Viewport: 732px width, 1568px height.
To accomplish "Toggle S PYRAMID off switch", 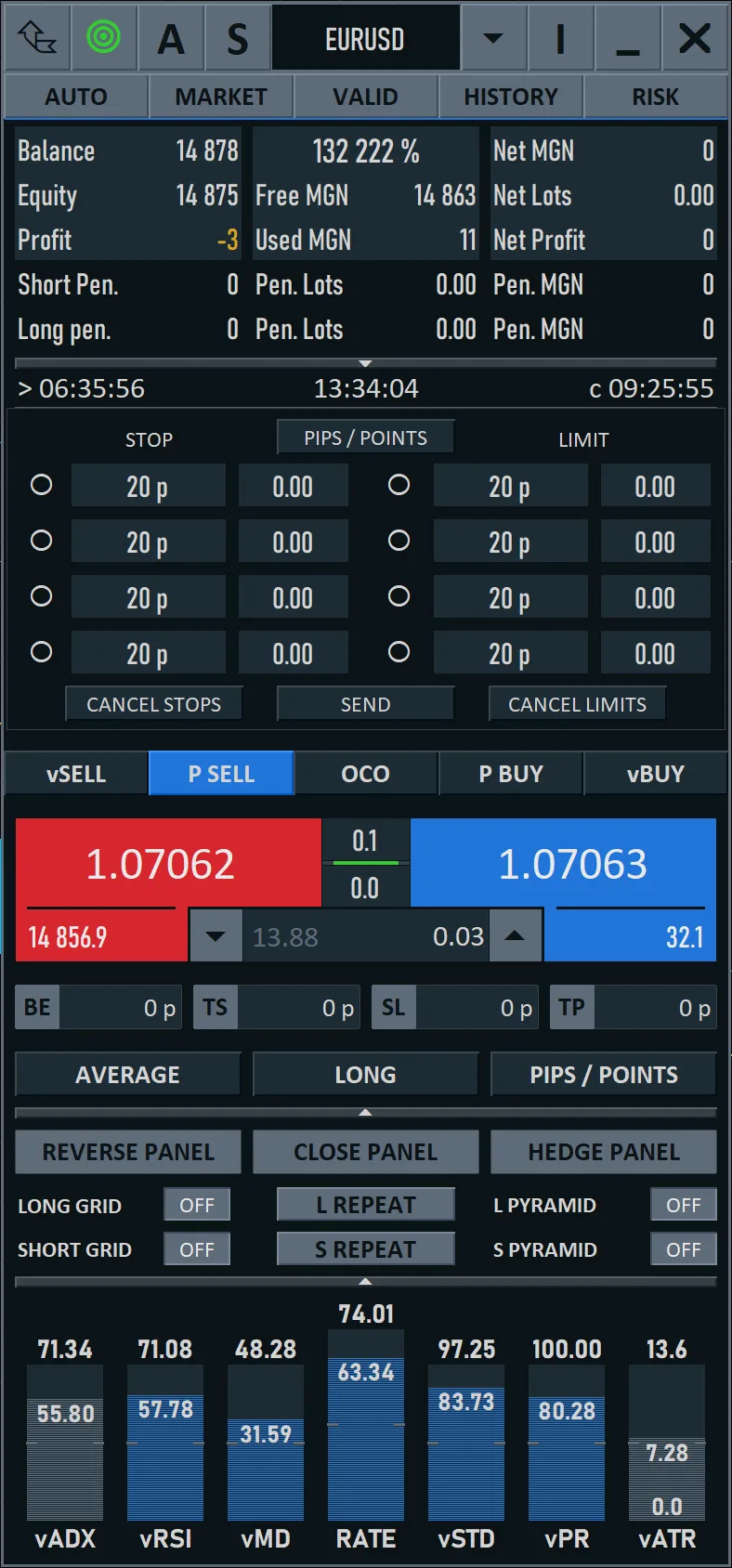I will click(x=684, y=1249).
